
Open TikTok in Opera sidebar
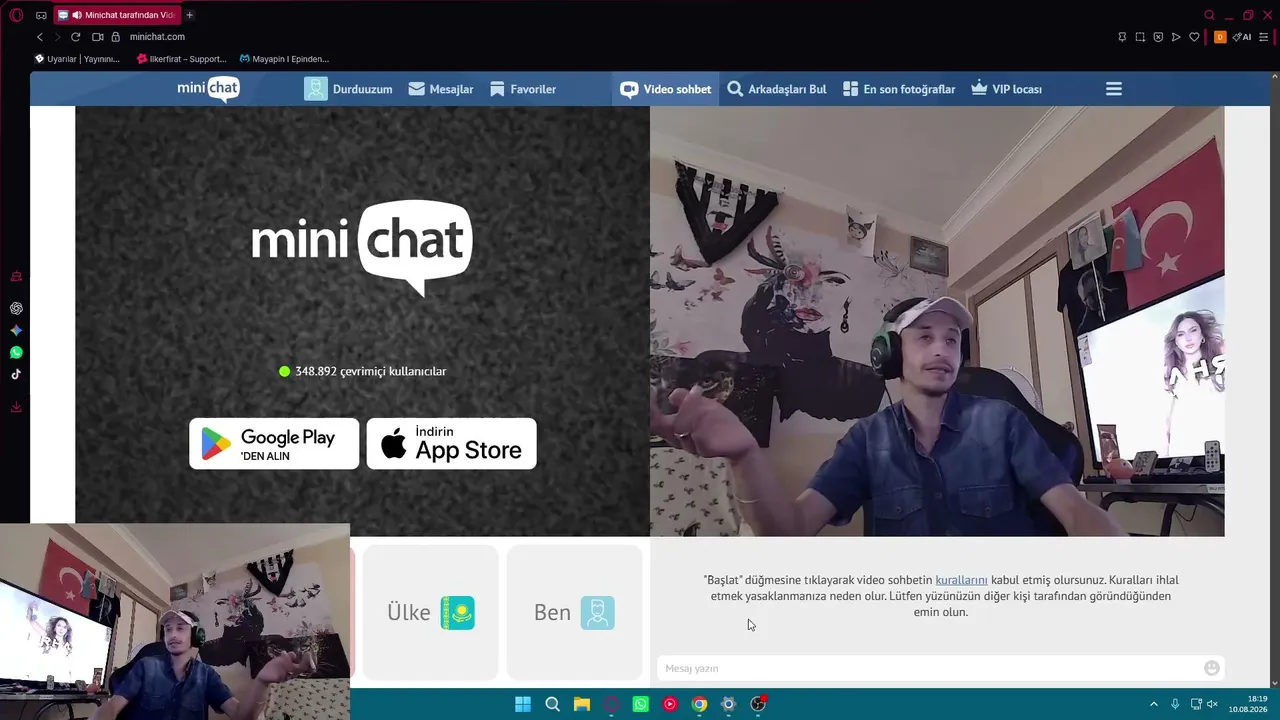[x=16, y=375]
